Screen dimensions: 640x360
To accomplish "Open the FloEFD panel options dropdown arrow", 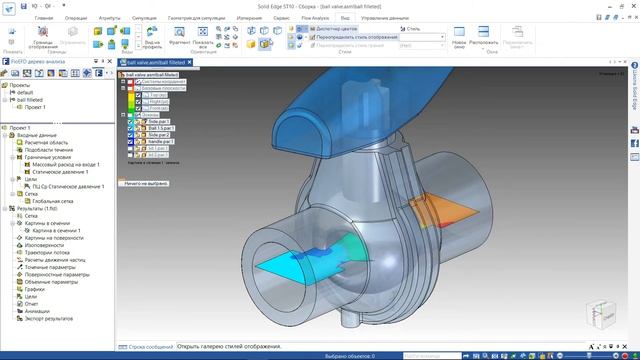I will 96,61.
